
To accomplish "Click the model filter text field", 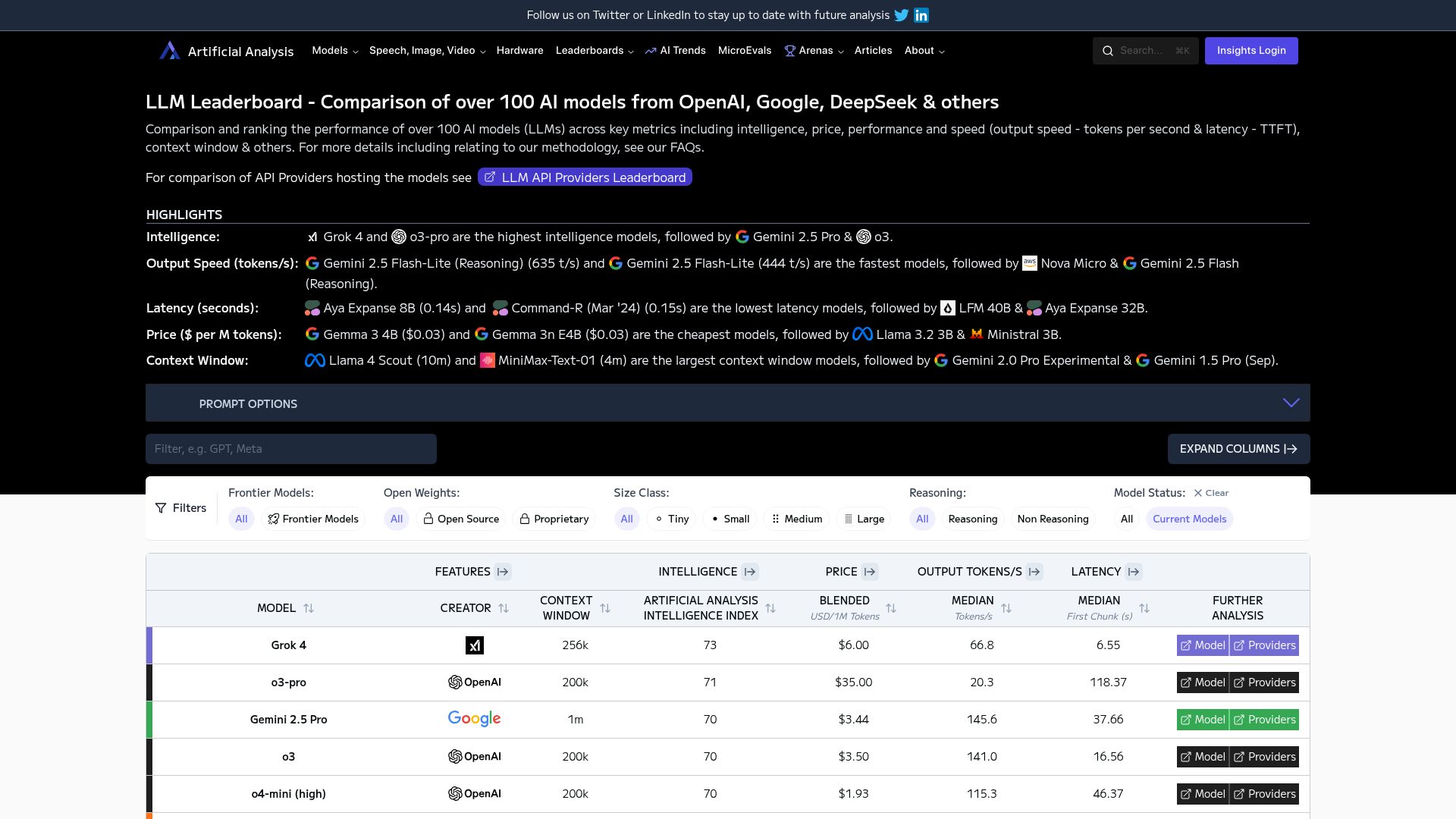I will pos(291,449).
